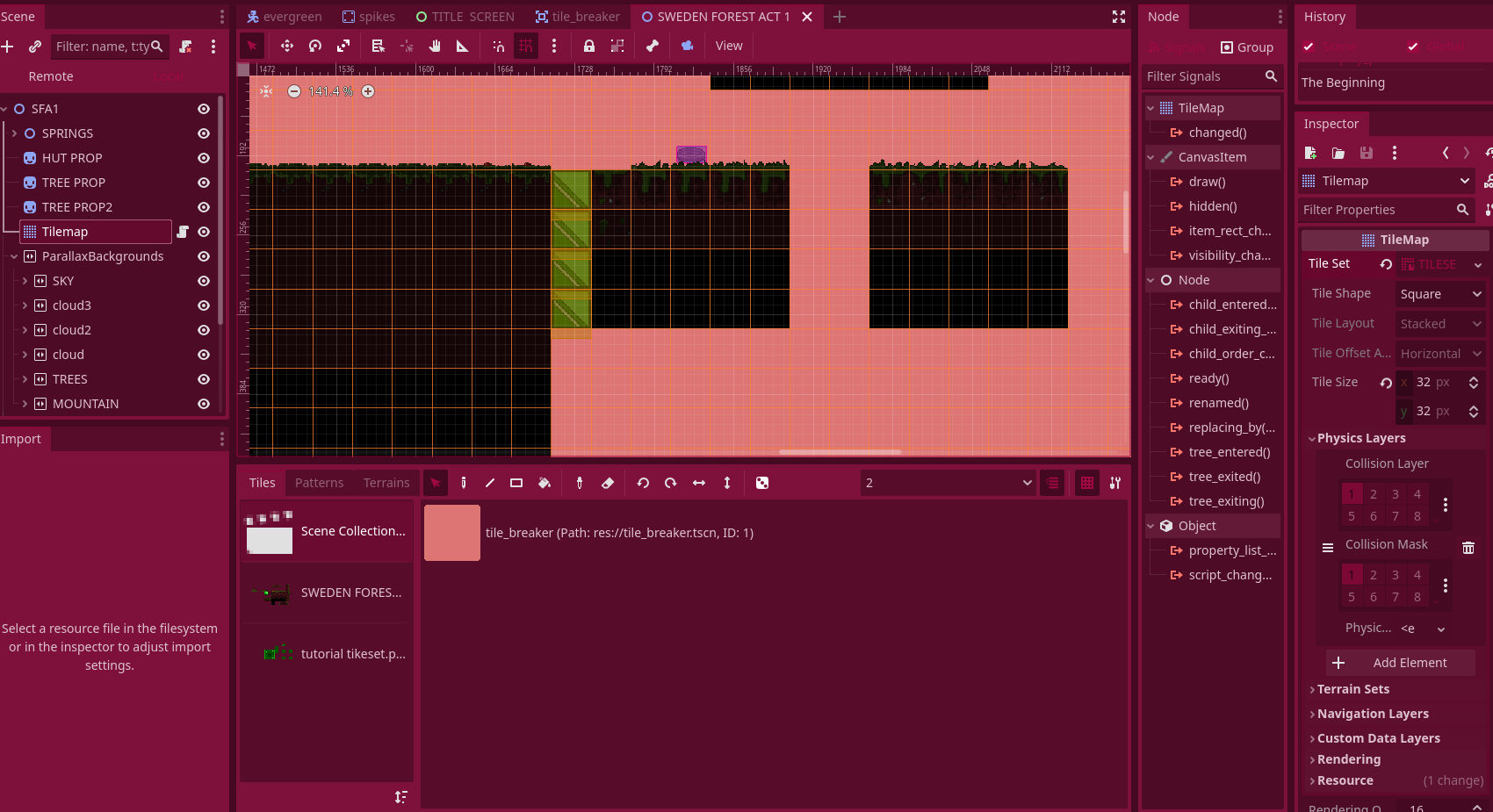Viewport: 1493px width, 812px height.
Task: Enable random tile placement dice
Action: (762, 483)
